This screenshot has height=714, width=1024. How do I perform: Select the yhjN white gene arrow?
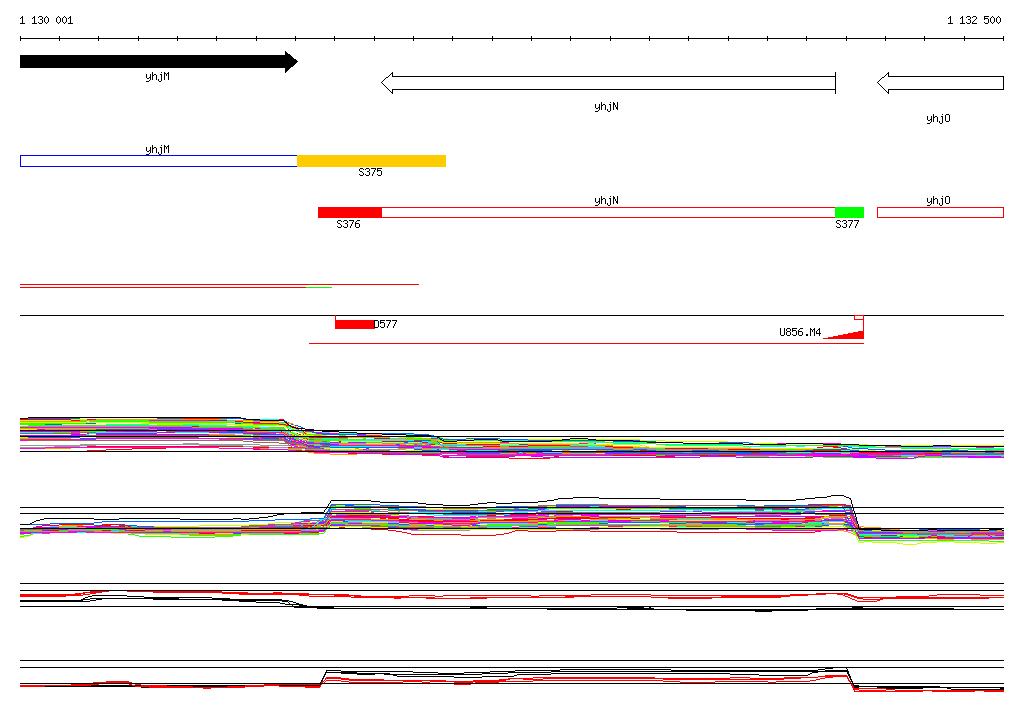point(609,83)
